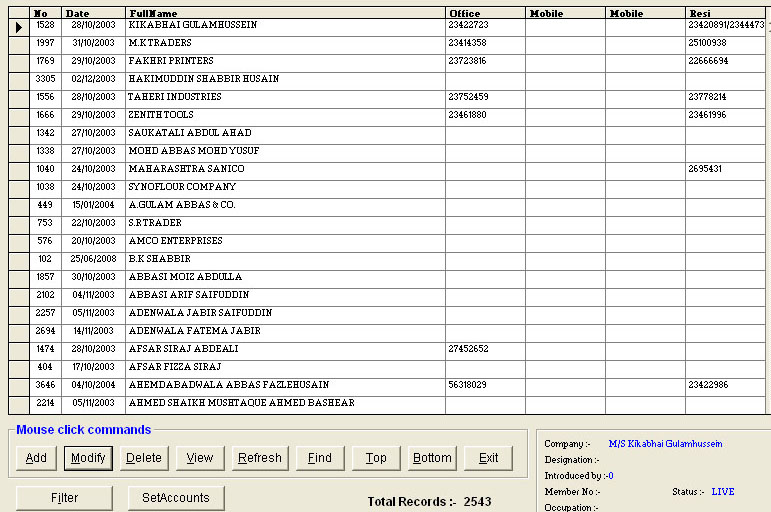The image size is (771, 512).
Task: Click record number 3646
Action: point(45,385)
